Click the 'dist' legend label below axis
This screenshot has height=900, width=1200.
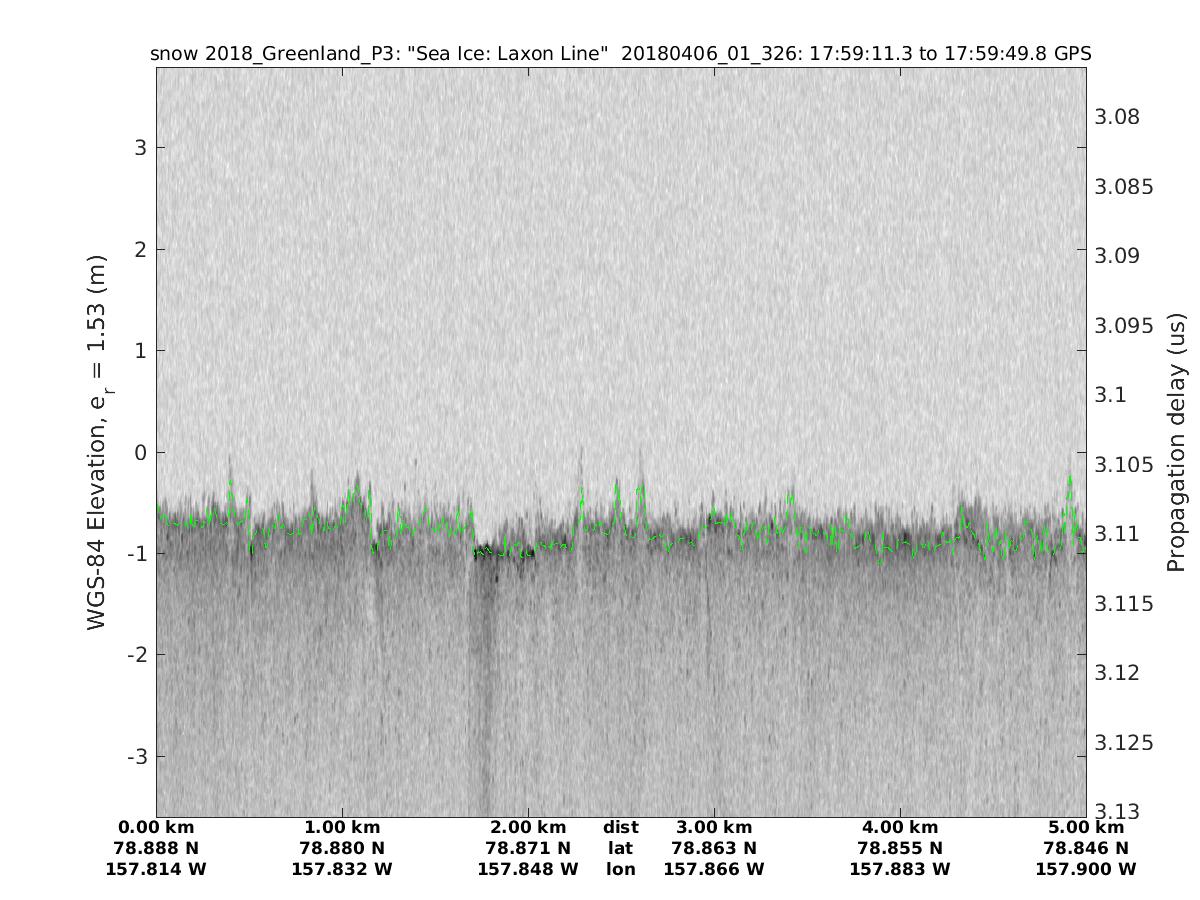pyautogui.click(x=621, y=828)
